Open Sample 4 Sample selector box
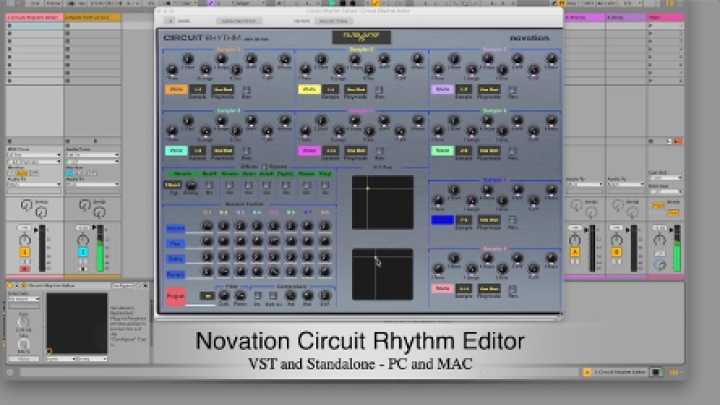The height and width of the screenshot is (405, 720). (x=197, y=151)
